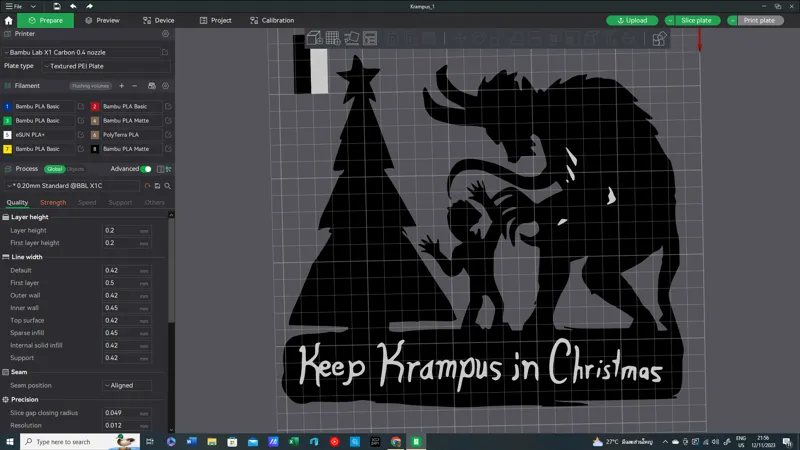Switch process scope to Objects
The height and width of the screenshot is (450, 800).
pyautogui.click(x=76, y=169)
